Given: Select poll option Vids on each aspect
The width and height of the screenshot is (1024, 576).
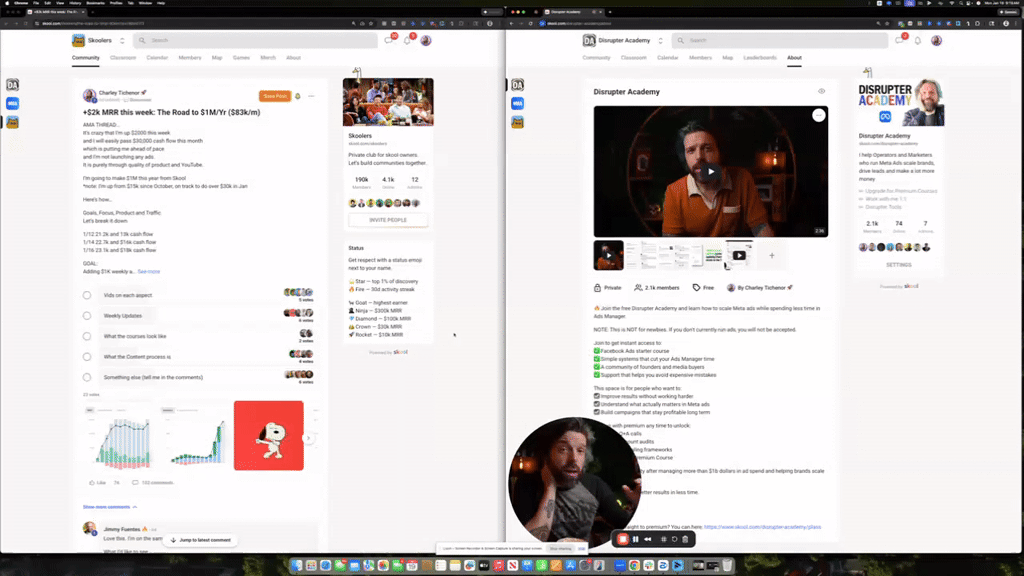Looking at the screenshot, I should [87, 295].
